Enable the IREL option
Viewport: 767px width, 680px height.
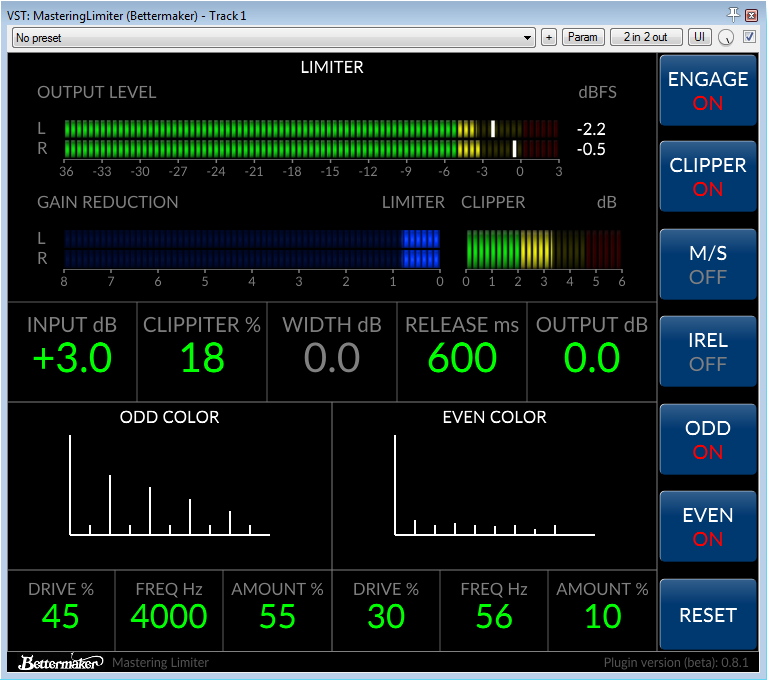coord(708,352)
